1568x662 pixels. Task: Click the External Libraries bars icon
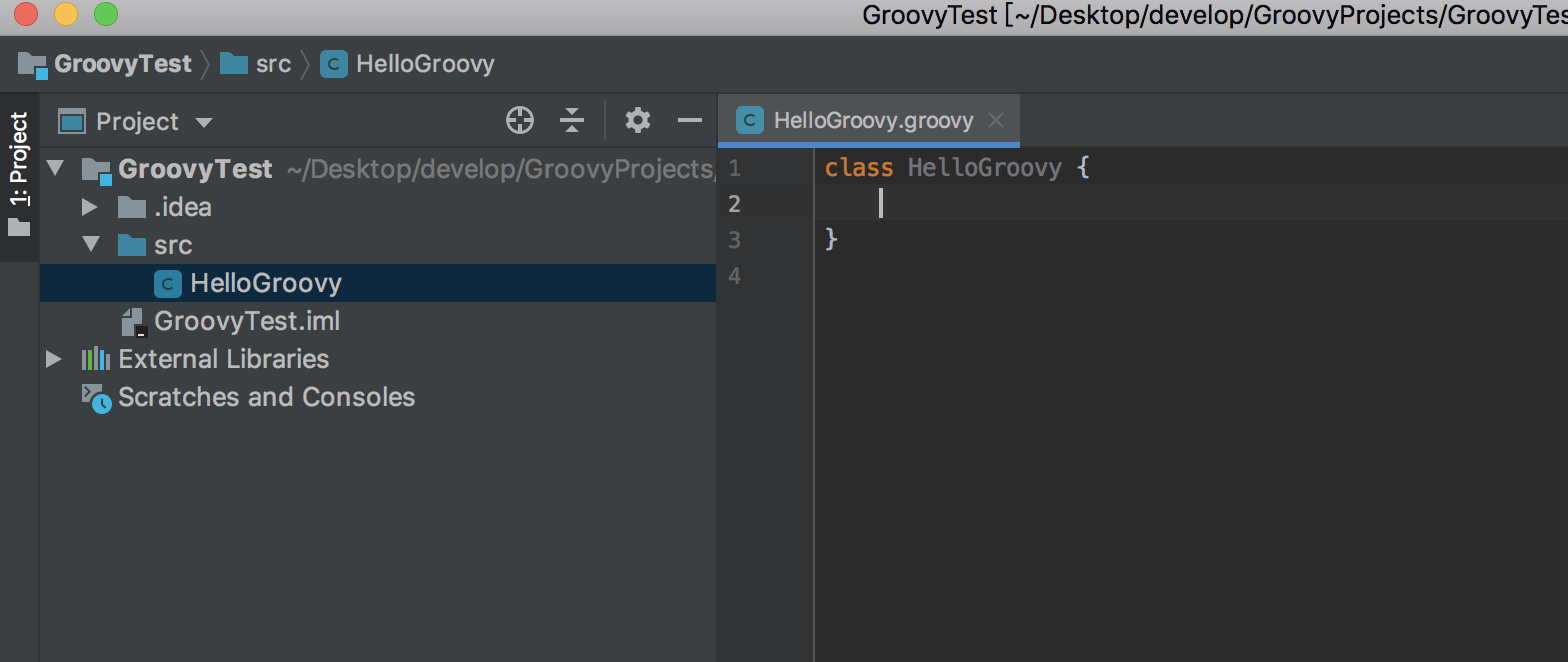point(96,359)
